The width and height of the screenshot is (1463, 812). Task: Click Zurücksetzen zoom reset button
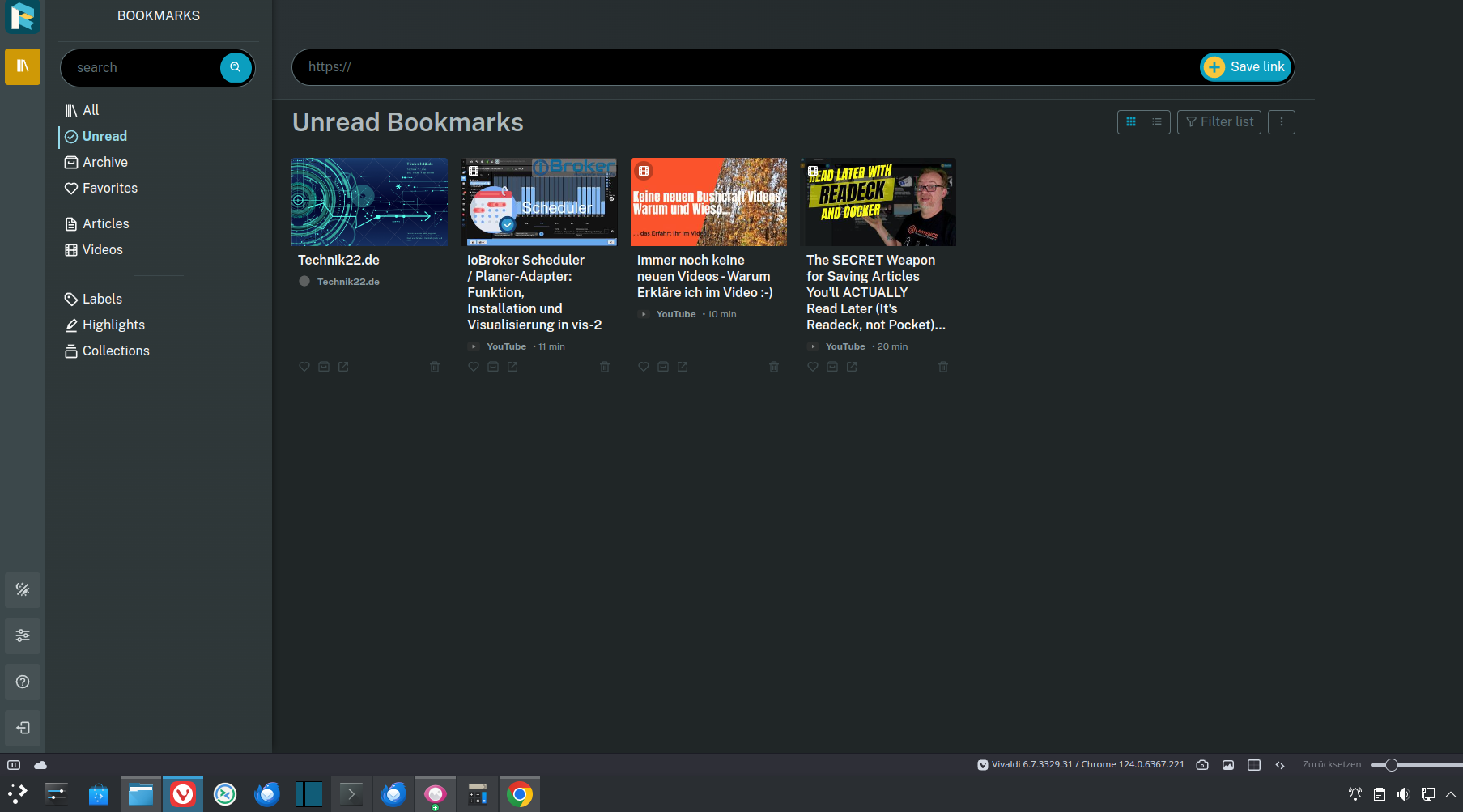pos(1332,765)
